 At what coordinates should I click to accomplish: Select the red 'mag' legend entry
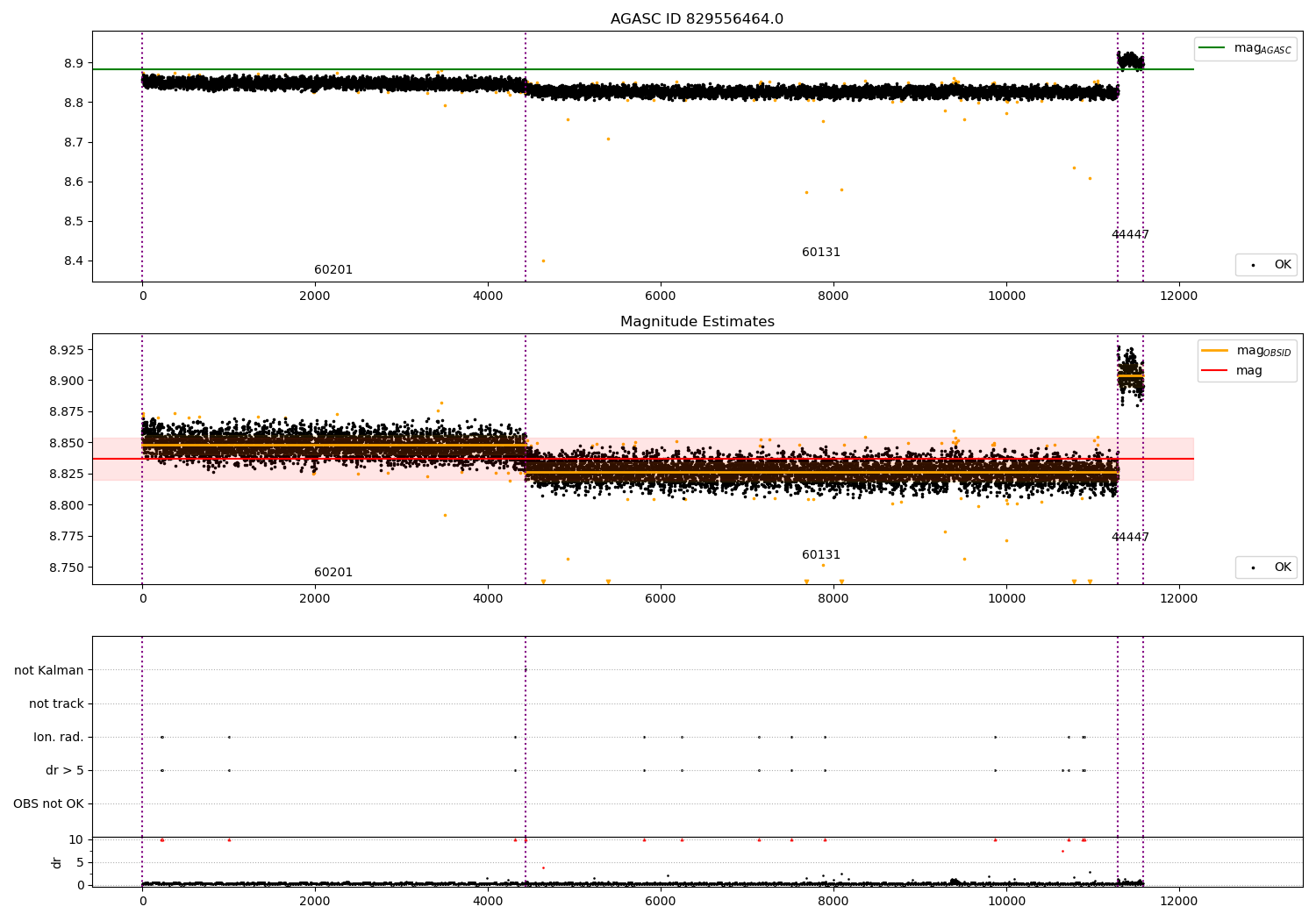coord(1232,371)
